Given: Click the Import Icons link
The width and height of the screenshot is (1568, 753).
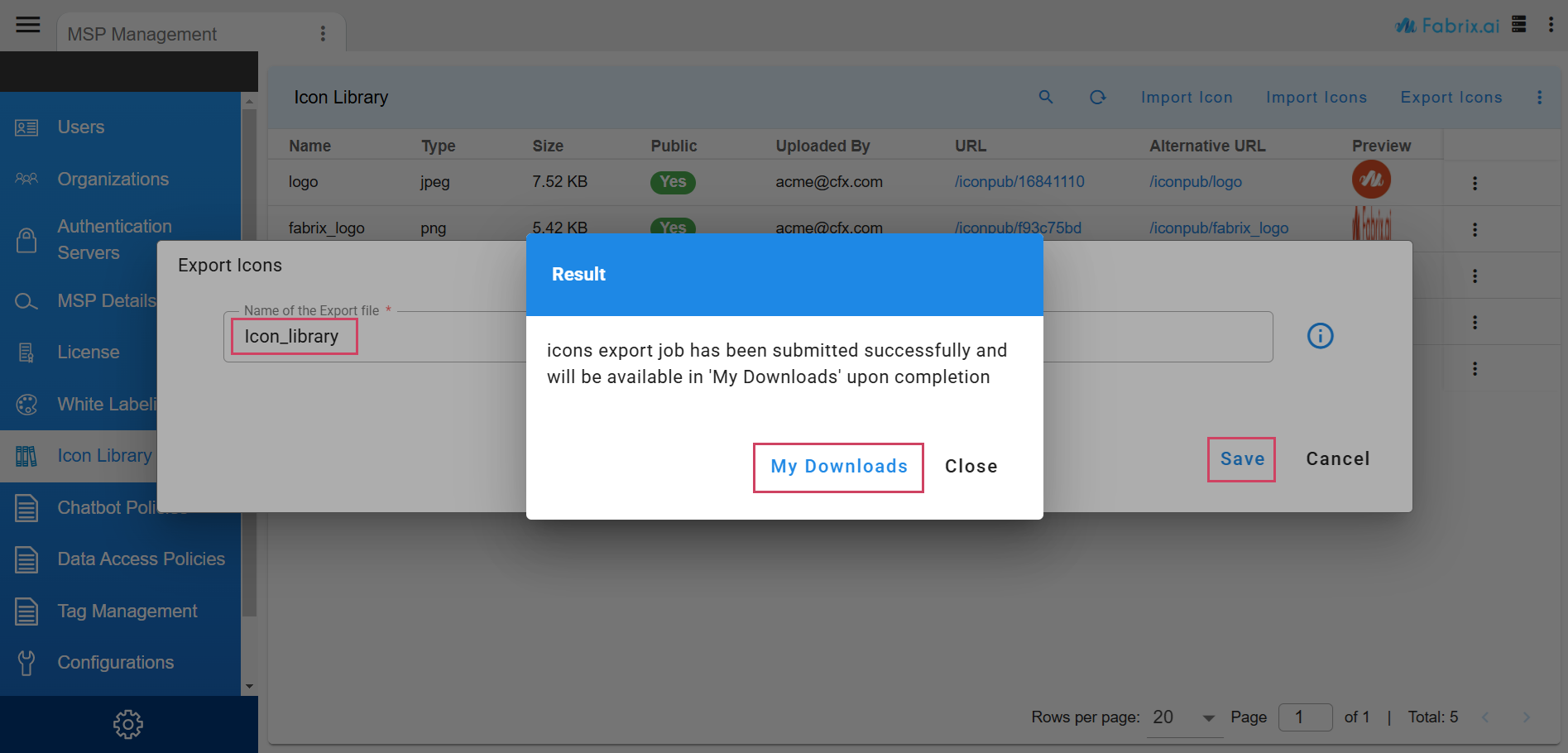Looking at the screenshot, I should point(1316,98).
